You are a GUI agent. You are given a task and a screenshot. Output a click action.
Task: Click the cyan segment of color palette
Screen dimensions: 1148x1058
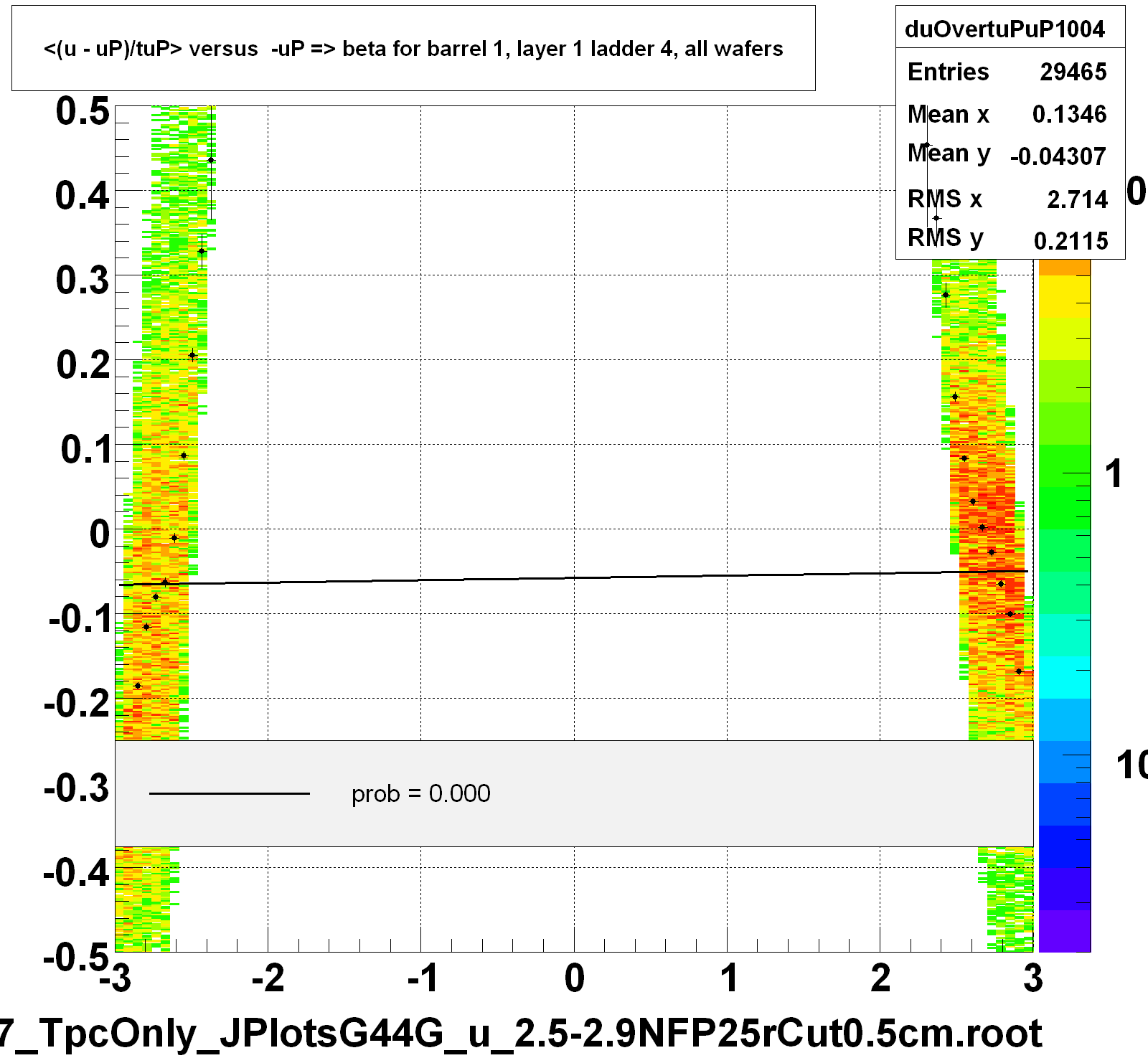(x=1065, y=677)
